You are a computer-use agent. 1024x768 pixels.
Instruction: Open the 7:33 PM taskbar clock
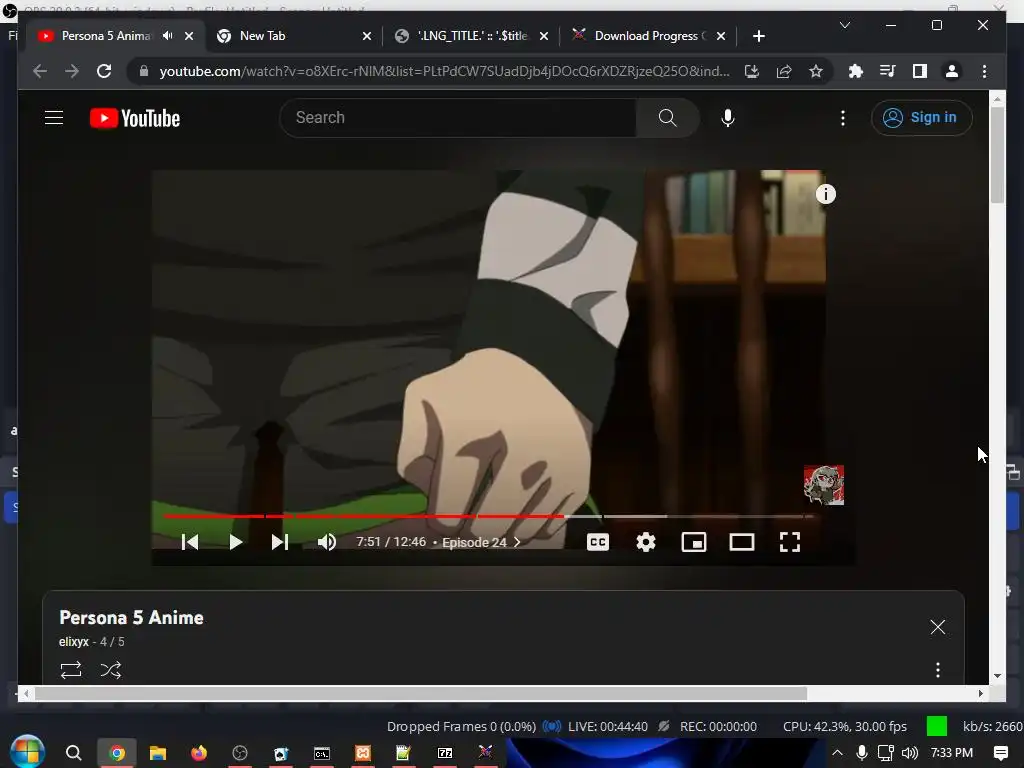[952, 753]
